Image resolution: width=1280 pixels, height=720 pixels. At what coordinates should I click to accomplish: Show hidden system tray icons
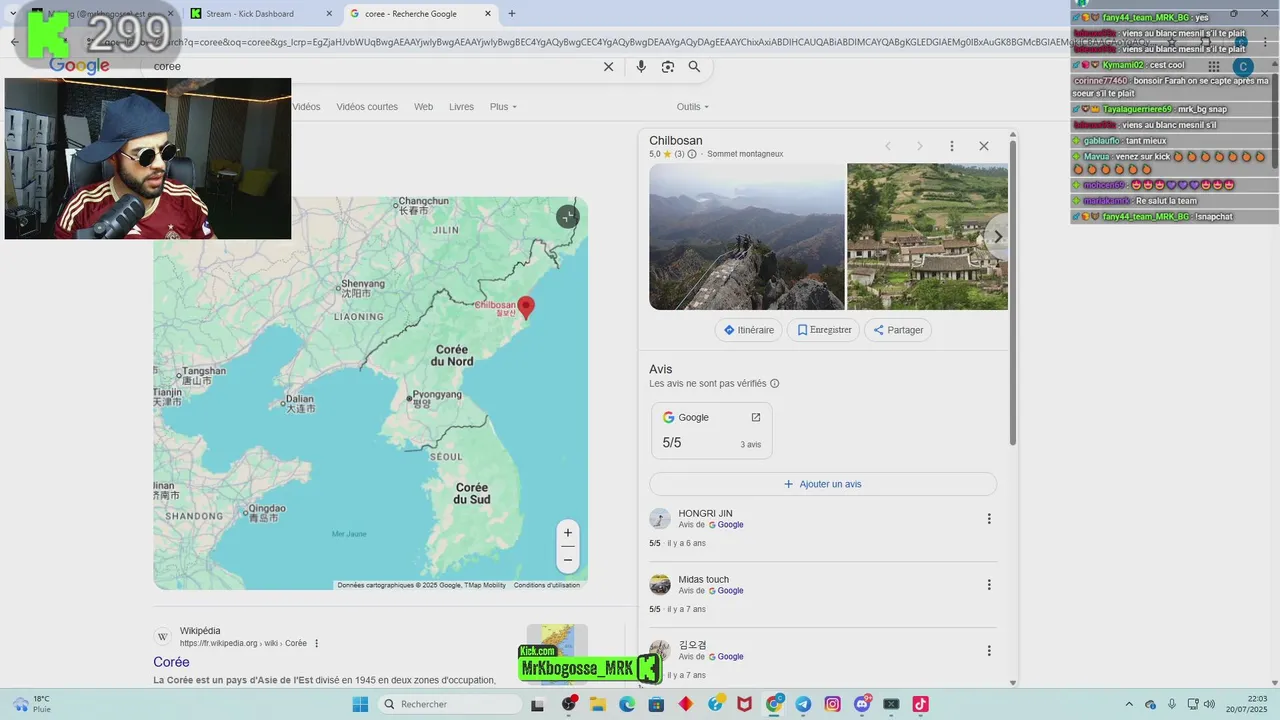(x=1129, y=704)
